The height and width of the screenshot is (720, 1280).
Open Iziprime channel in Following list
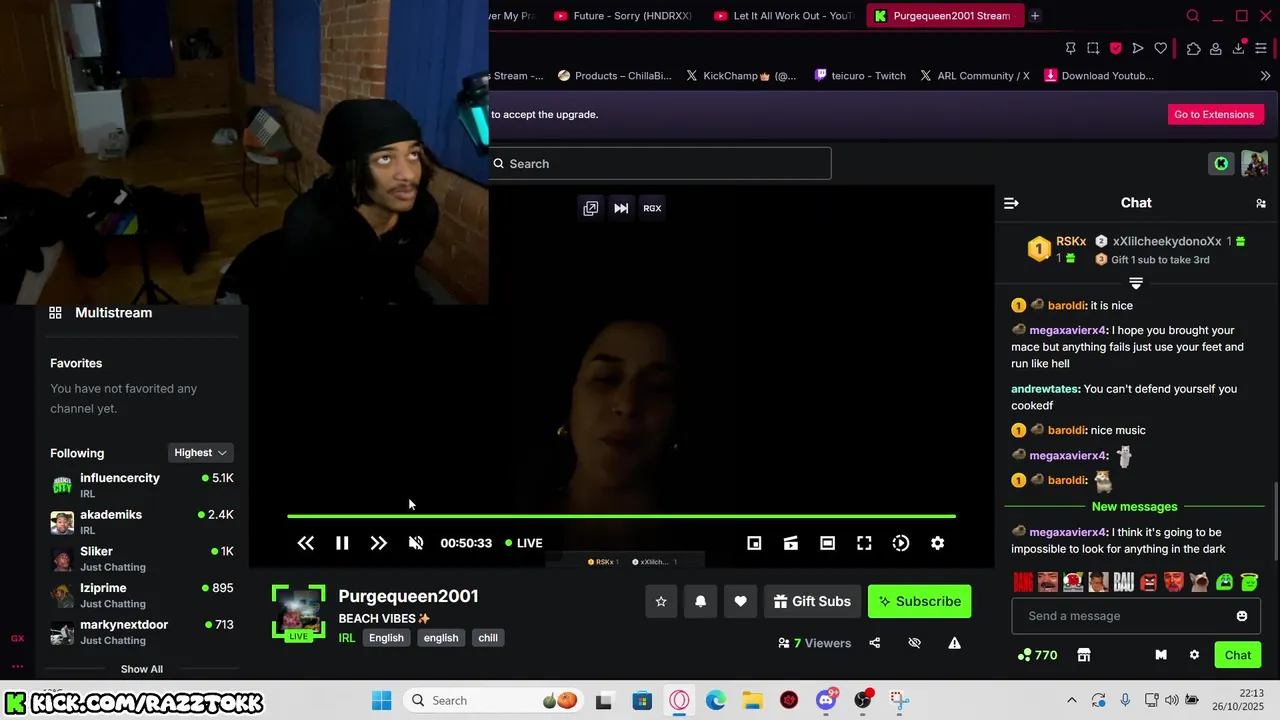[142, 595]
